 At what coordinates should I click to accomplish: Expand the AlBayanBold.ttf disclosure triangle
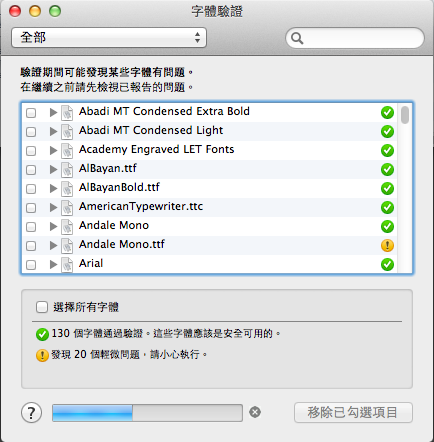[x=53, y=188]
